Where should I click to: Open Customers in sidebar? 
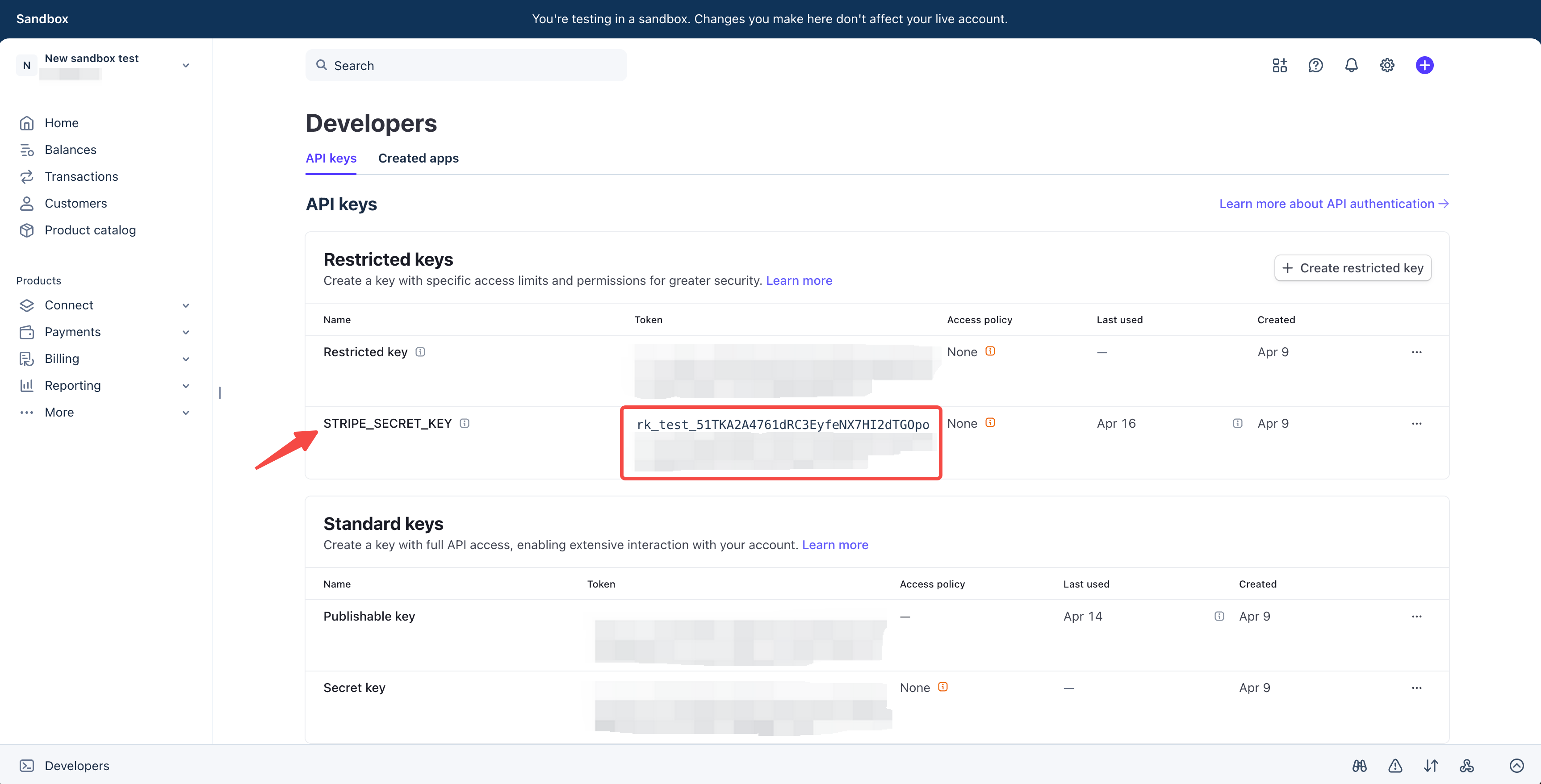pos(76,204)
